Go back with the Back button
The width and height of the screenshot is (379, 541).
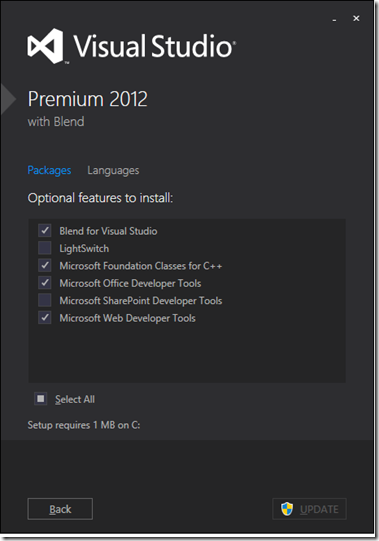point(60,509)
